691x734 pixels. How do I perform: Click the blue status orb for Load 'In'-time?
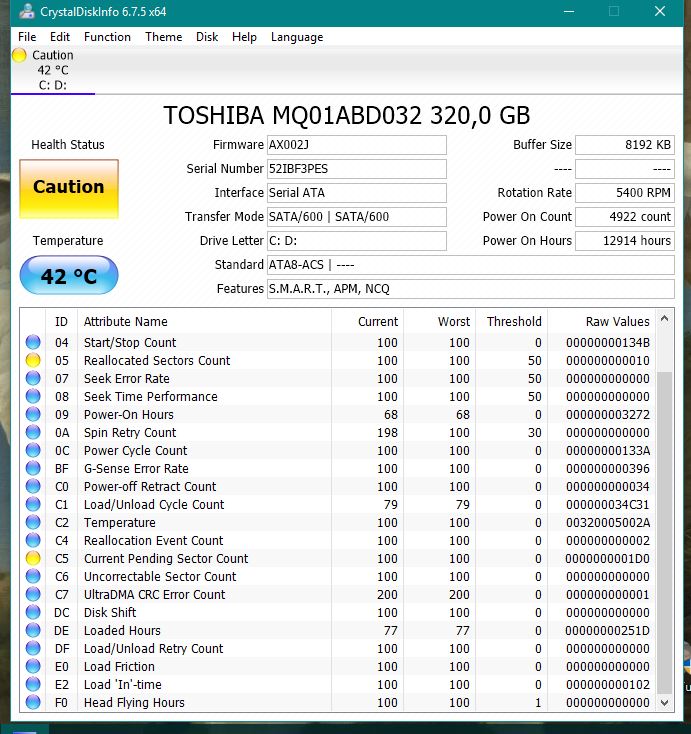pos(33,684)
